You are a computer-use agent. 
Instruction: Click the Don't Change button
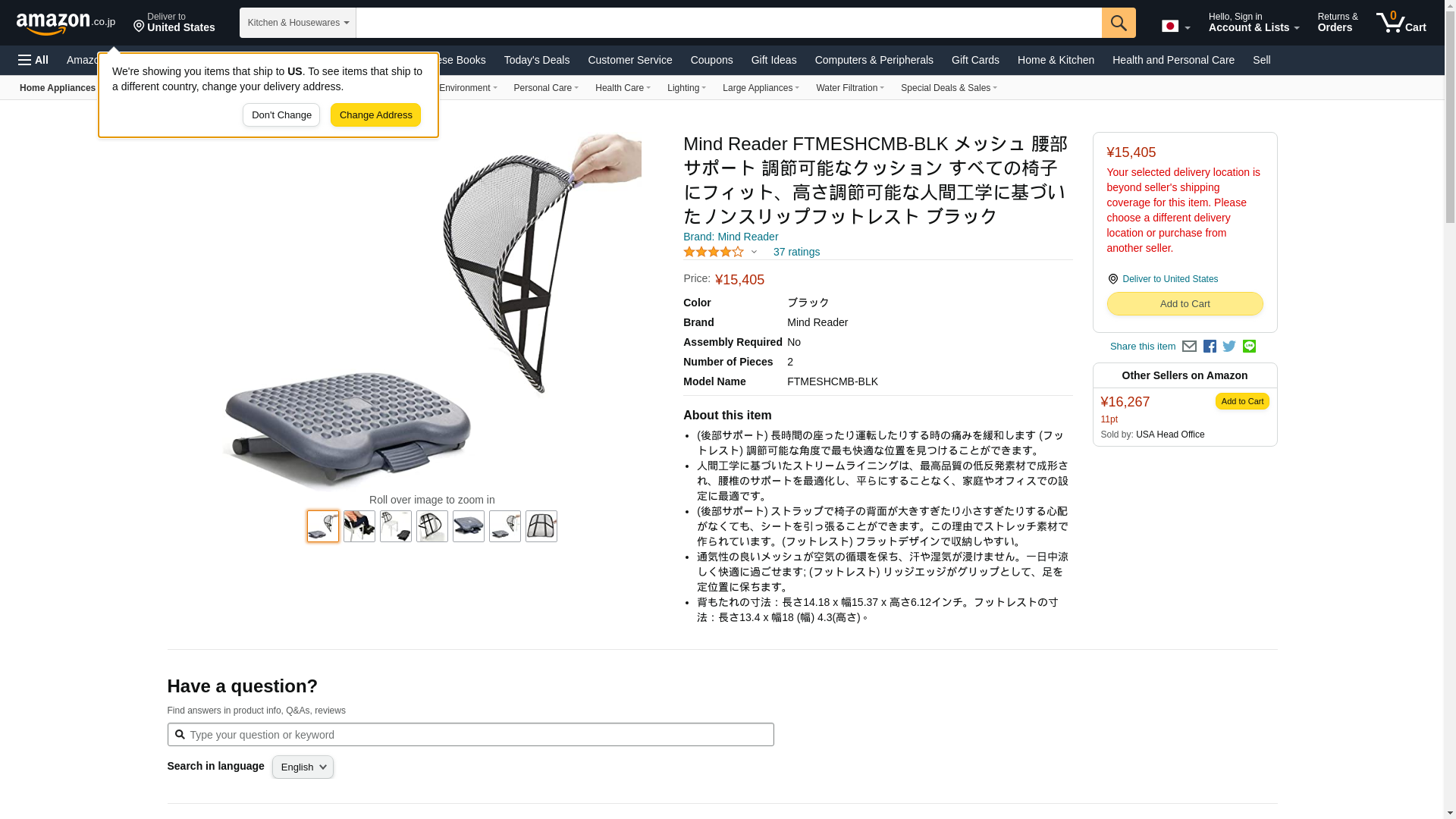pyautogui.click(x=281, y=115)
